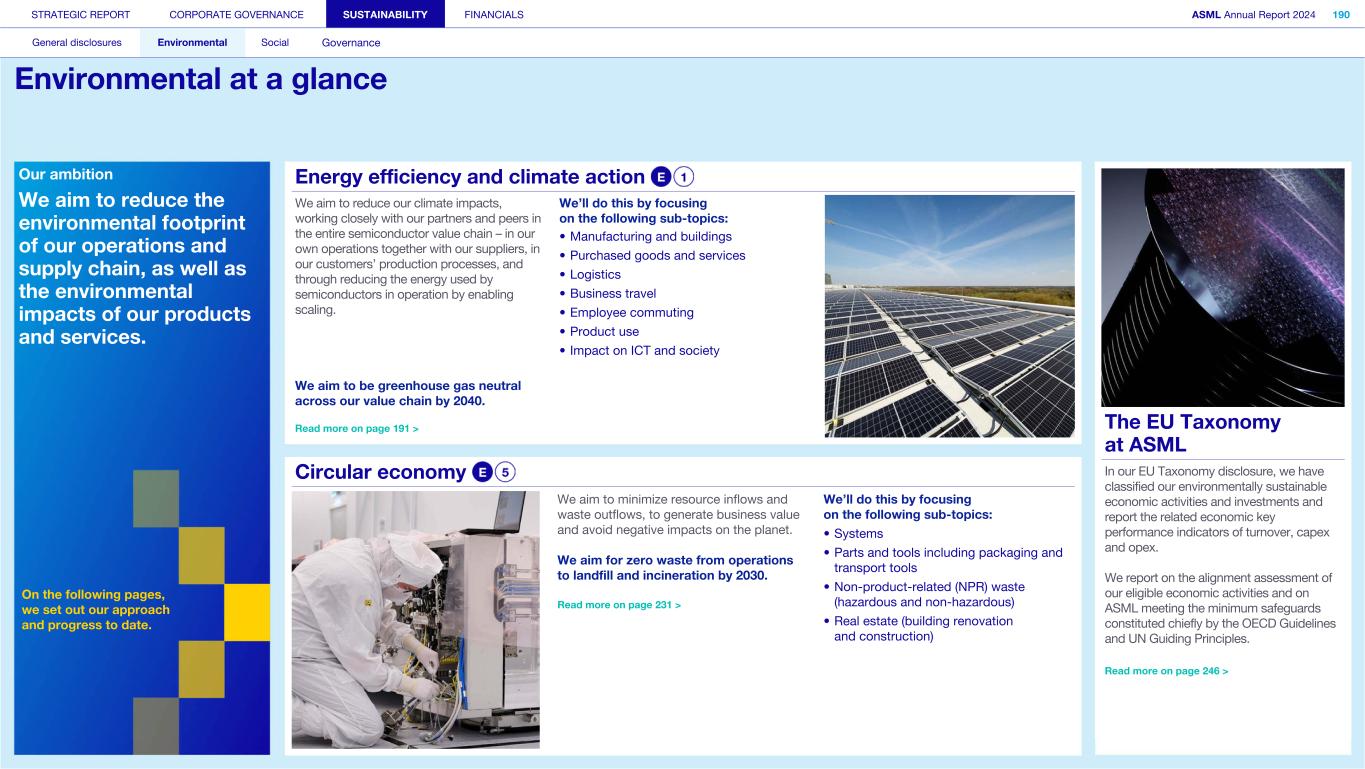Open the silicon wafer photo above EU Taxonomy
The width and height of the screenshot is (1365, 769).
pos(1223,287)
